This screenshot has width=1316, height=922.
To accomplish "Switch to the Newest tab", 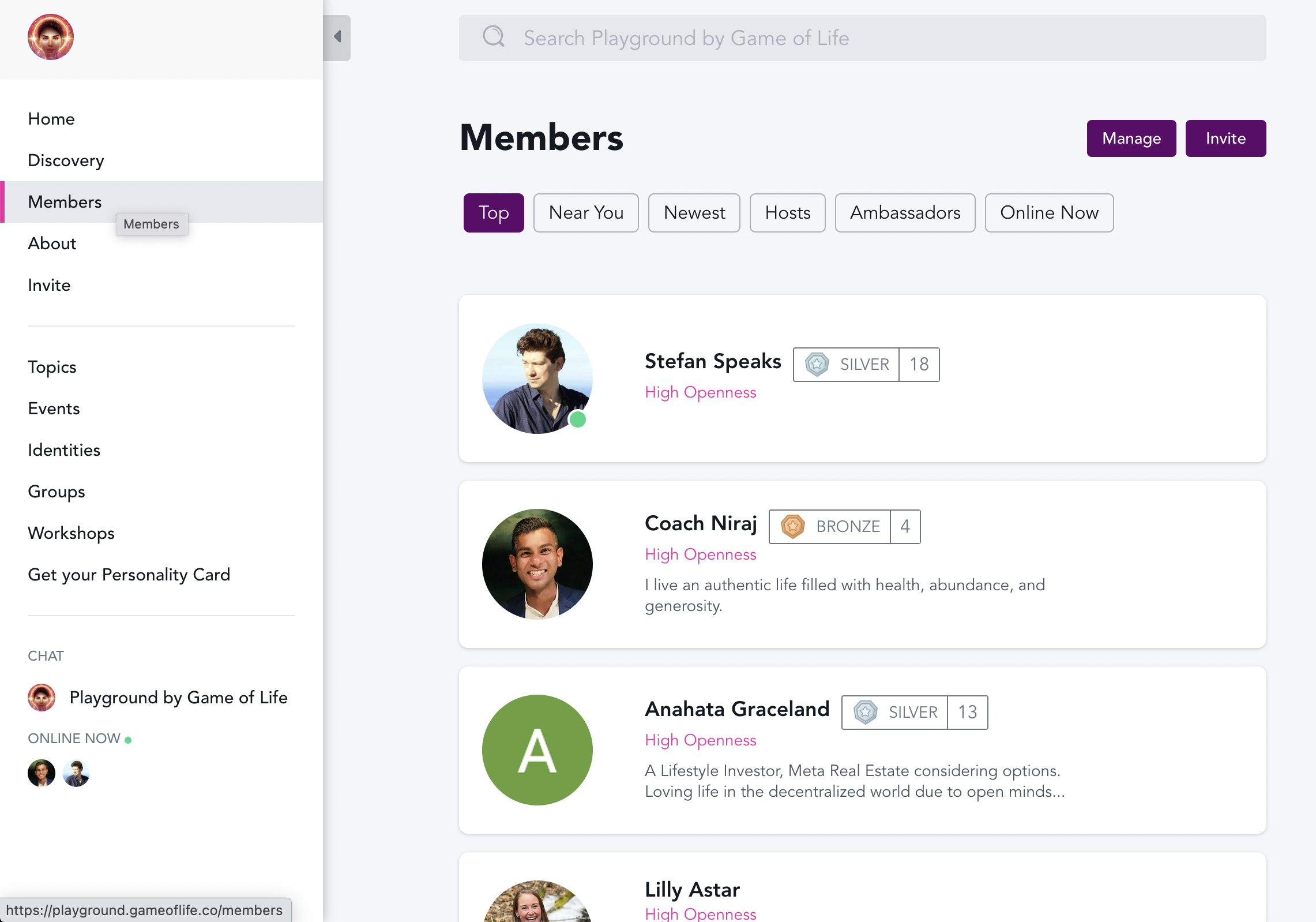I will coord(694,213).
